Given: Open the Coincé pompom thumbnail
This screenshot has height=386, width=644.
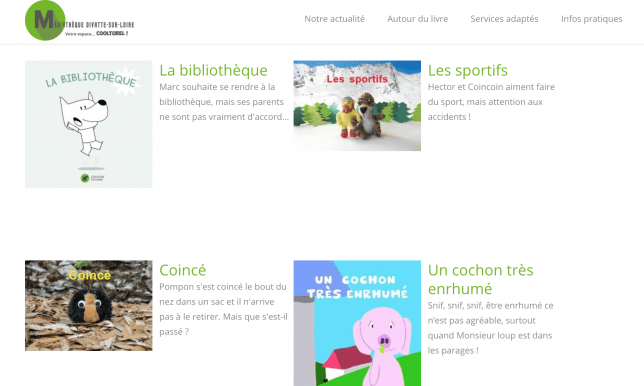Looking at the screenshot, I should [x=89, y=306].
